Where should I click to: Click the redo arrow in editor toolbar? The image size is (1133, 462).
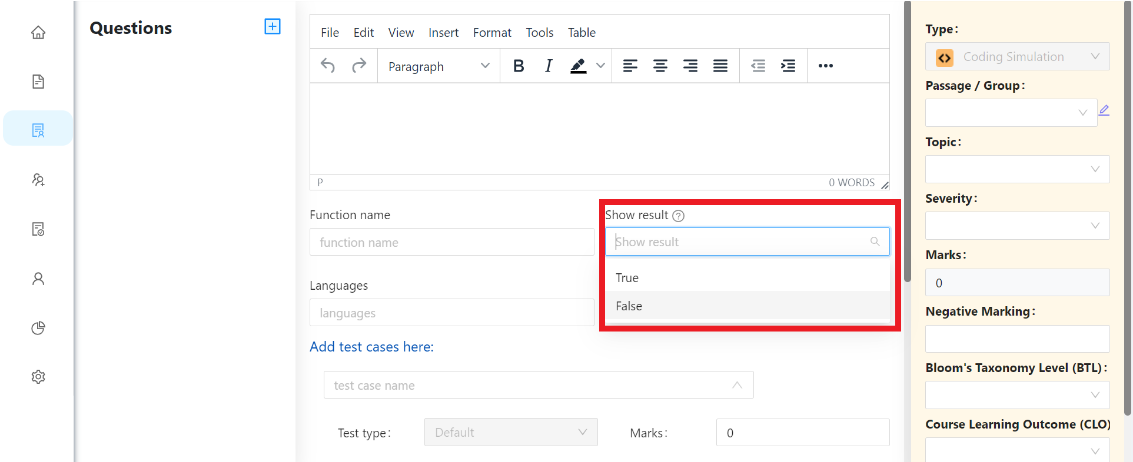point(358,66)
